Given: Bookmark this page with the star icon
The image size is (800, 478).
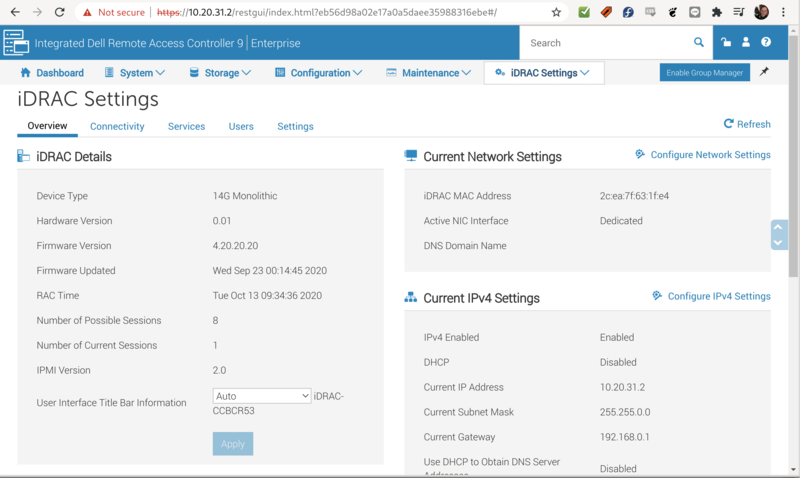Looking at the screenshot, I should 556,12.
